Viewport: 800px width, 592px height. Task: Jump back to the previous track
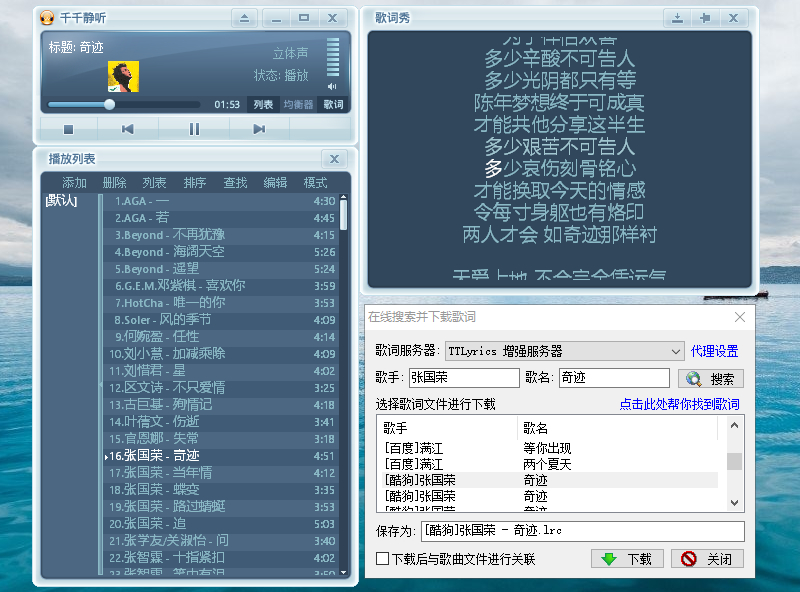click(127, 128)
